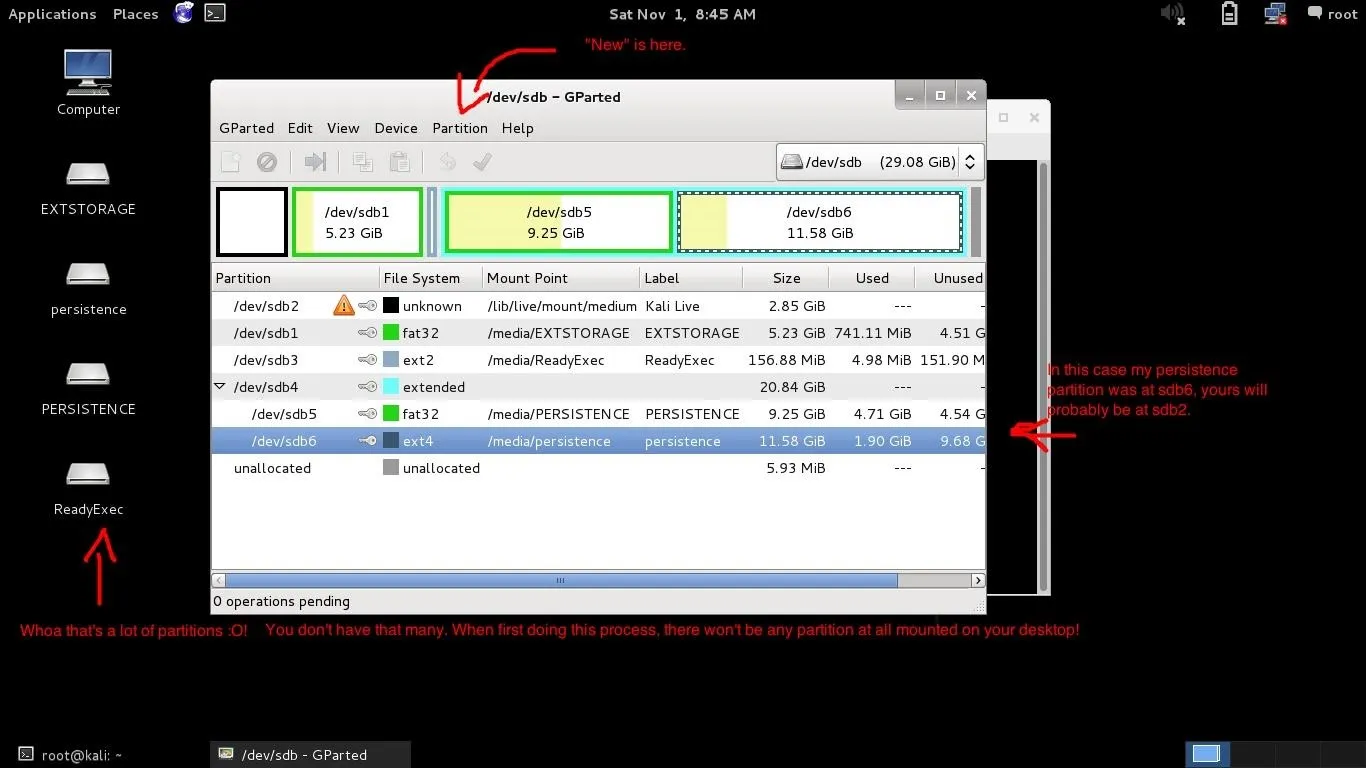The height and width of the screenshot is (768, 1366).
Task: Click the Undo last operation icon
Action: (x=447, y=162)
